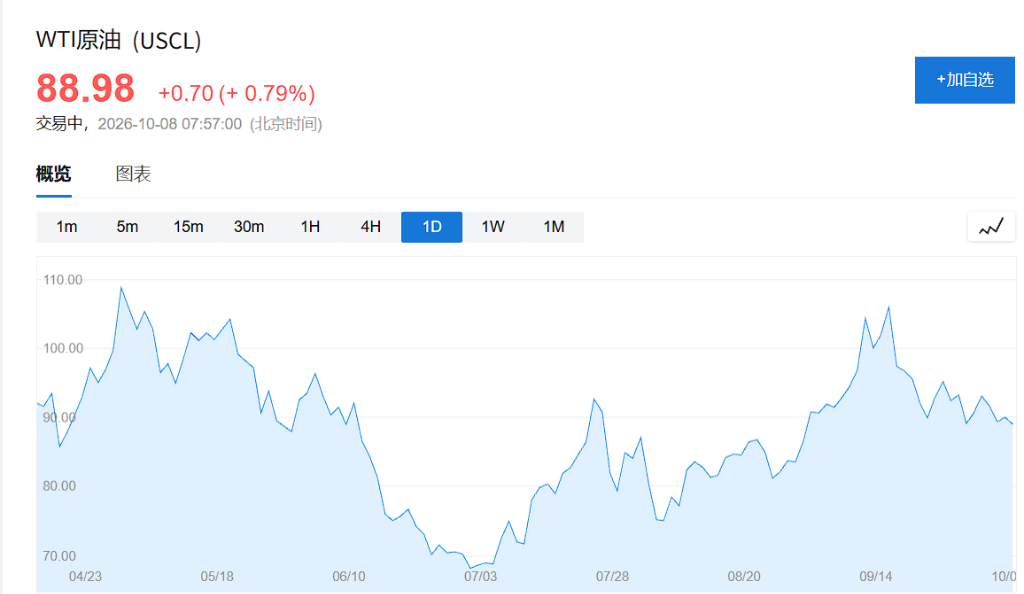Viewport: 1024px width, 594px height.
Task: Click the 07/03 date axis label
Action: [481, 576]
